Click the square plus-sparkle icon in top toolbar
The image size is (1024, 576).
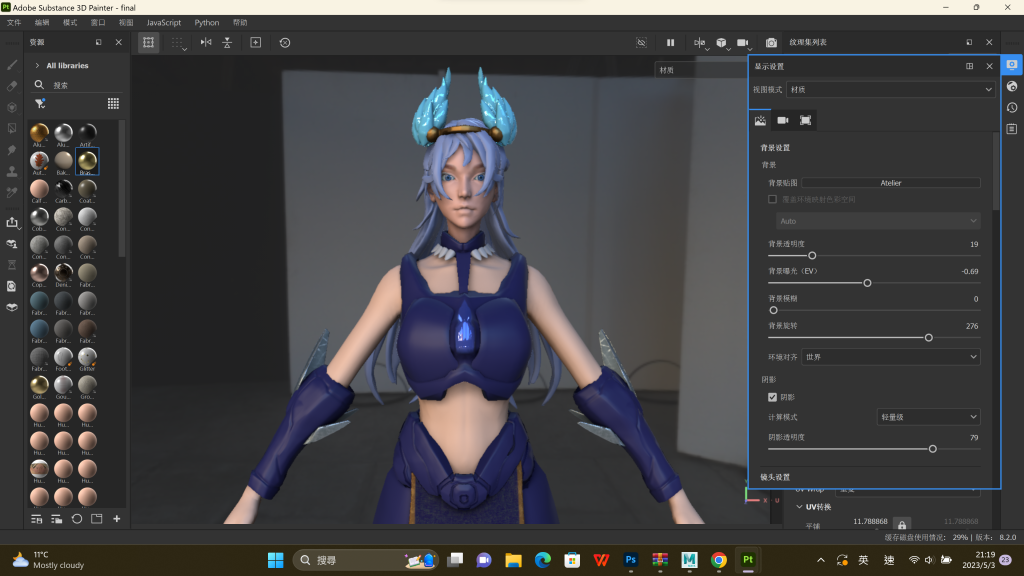(255, 42)
